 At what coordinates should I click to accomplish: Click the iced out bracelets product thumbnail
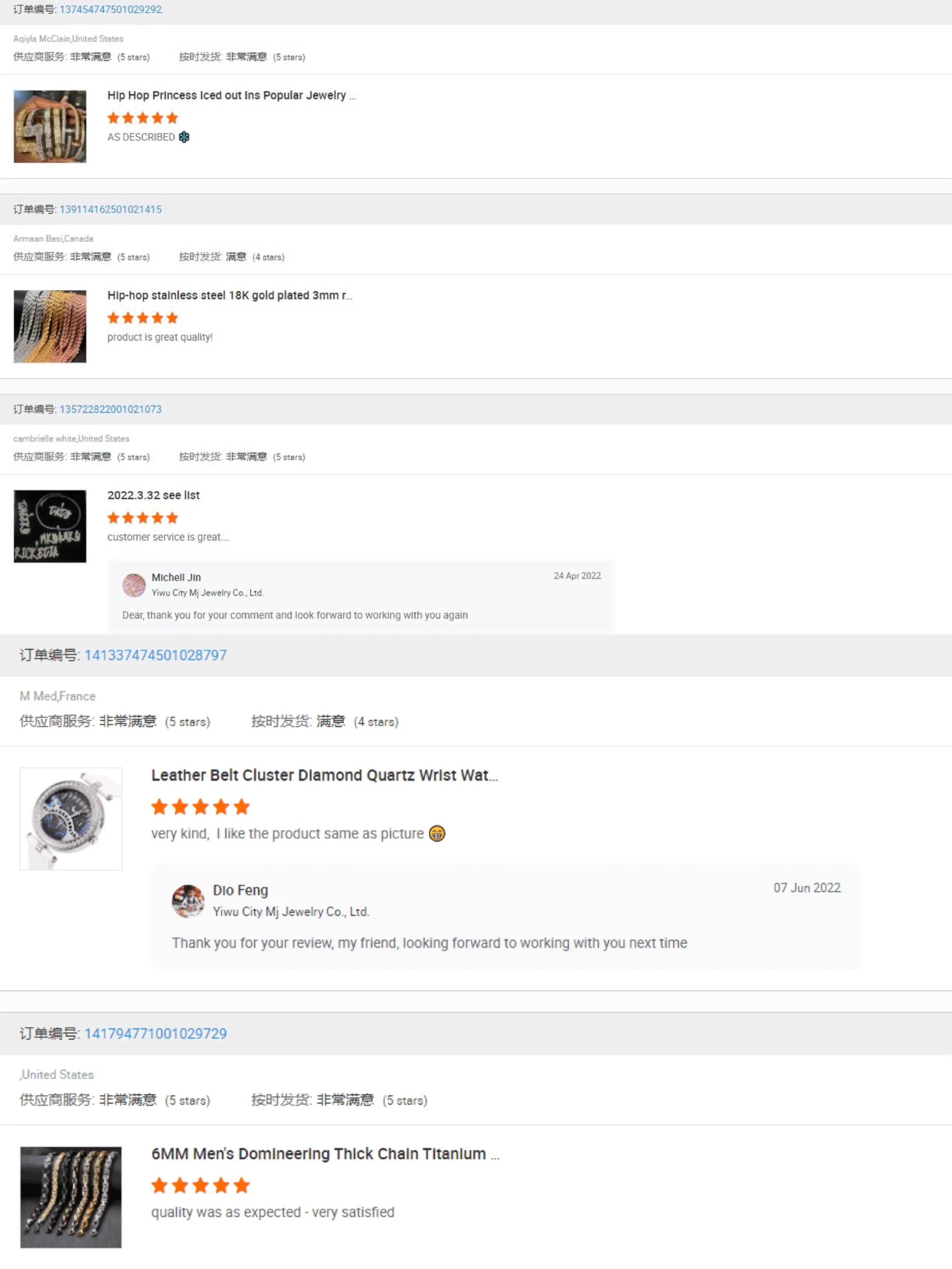click(50, 126)
